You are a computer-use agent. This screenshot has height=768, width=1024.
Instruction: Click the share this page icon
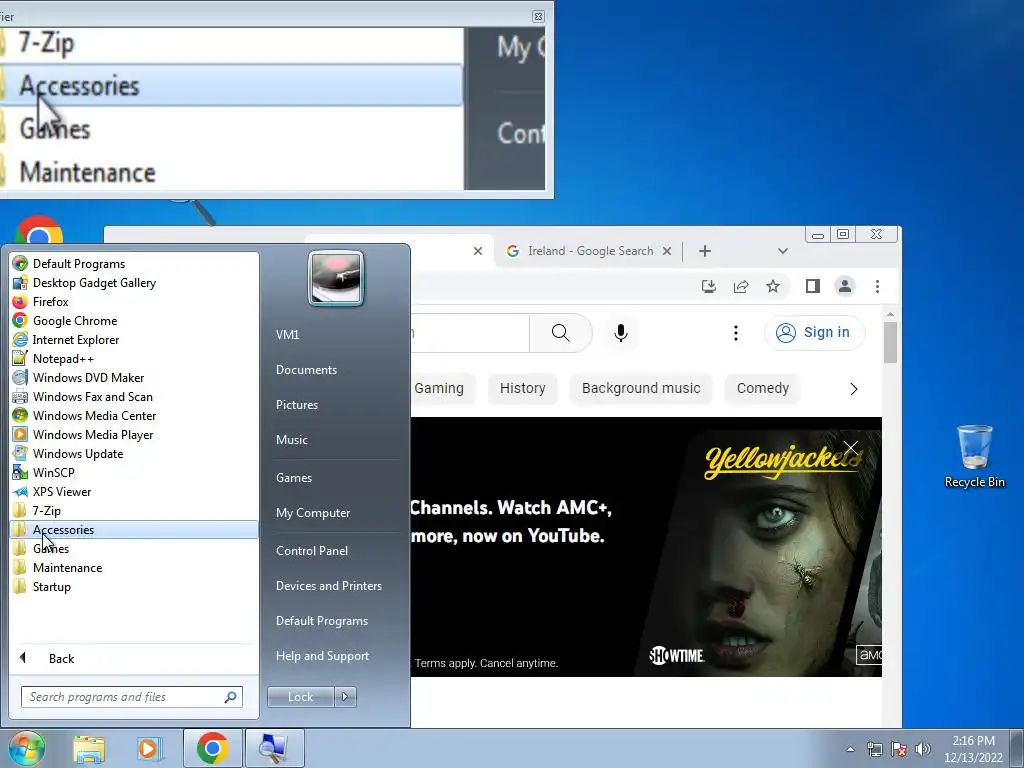point(741,286)
